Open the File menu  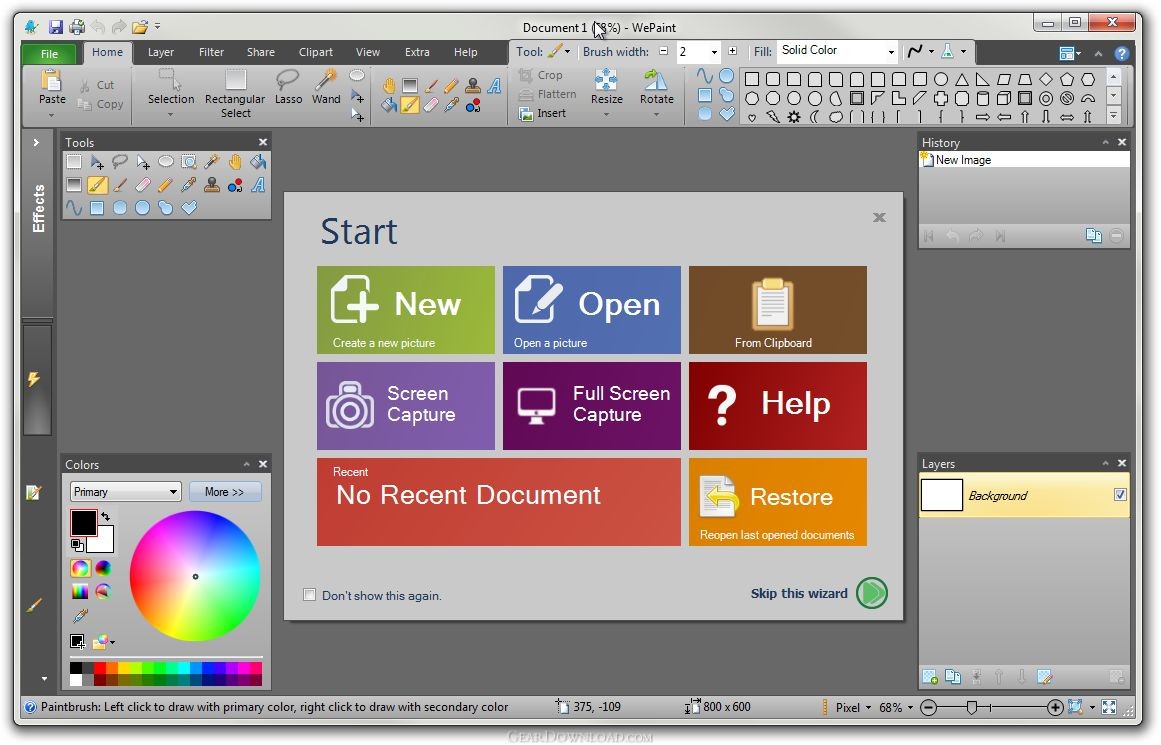pyautogui.click(x=49, y=53)
